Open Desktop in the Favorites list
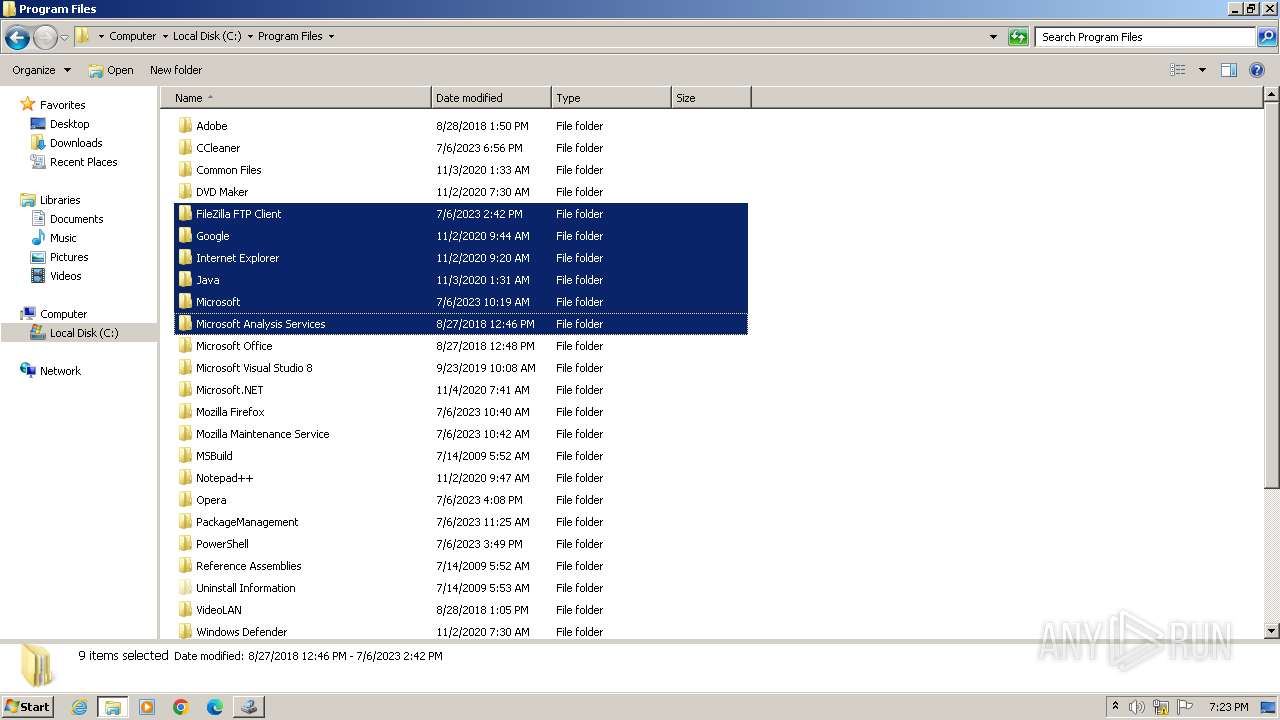Screen dimensions: 1280x720 69,124
